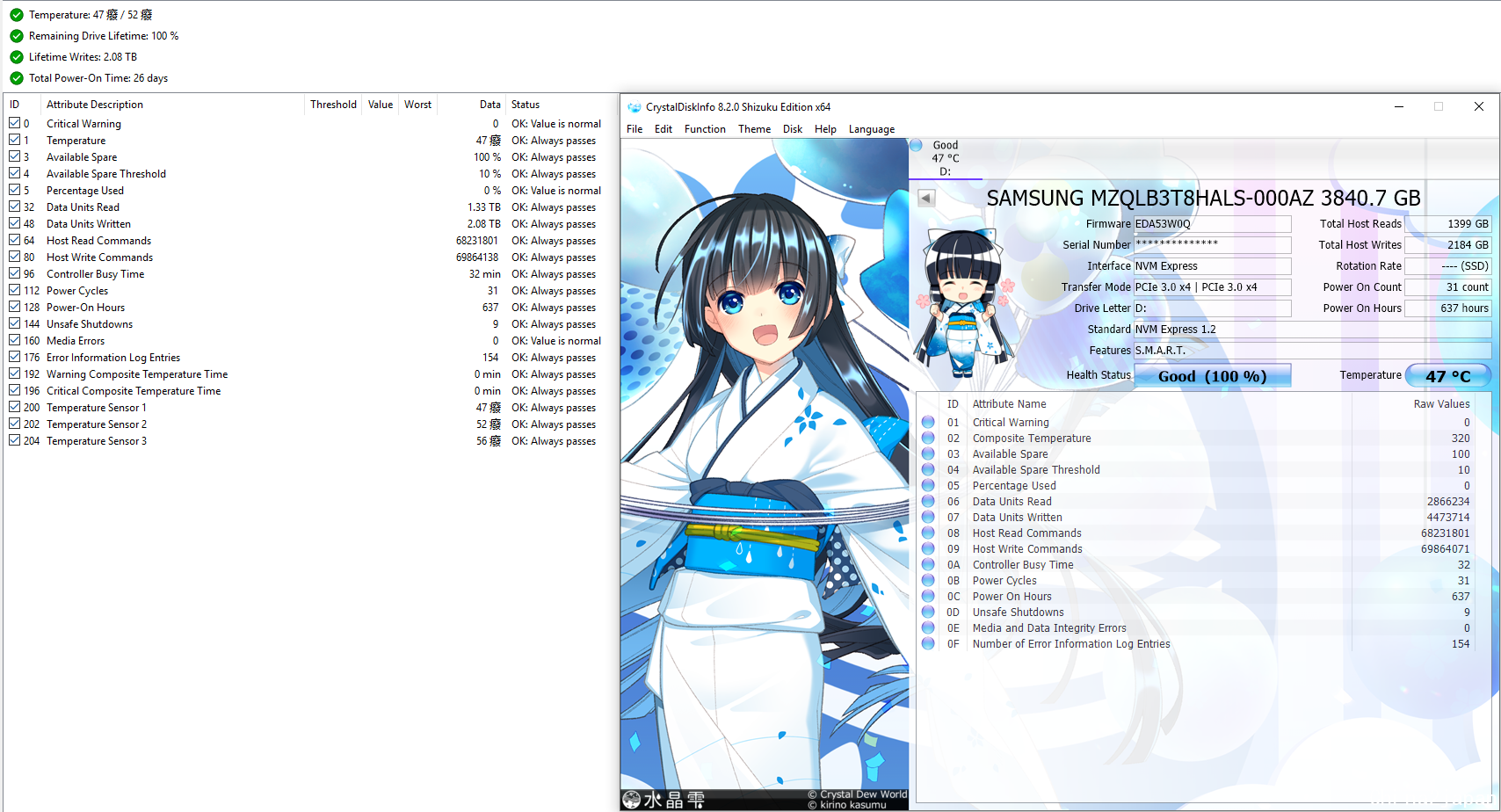
Task: Click the Attribute Name column header
Action: click(x=1009, y=404)
